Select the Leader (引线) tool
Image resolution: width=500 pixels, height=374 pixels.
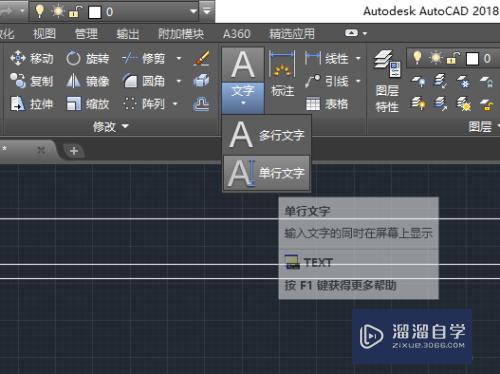[326, 81]
